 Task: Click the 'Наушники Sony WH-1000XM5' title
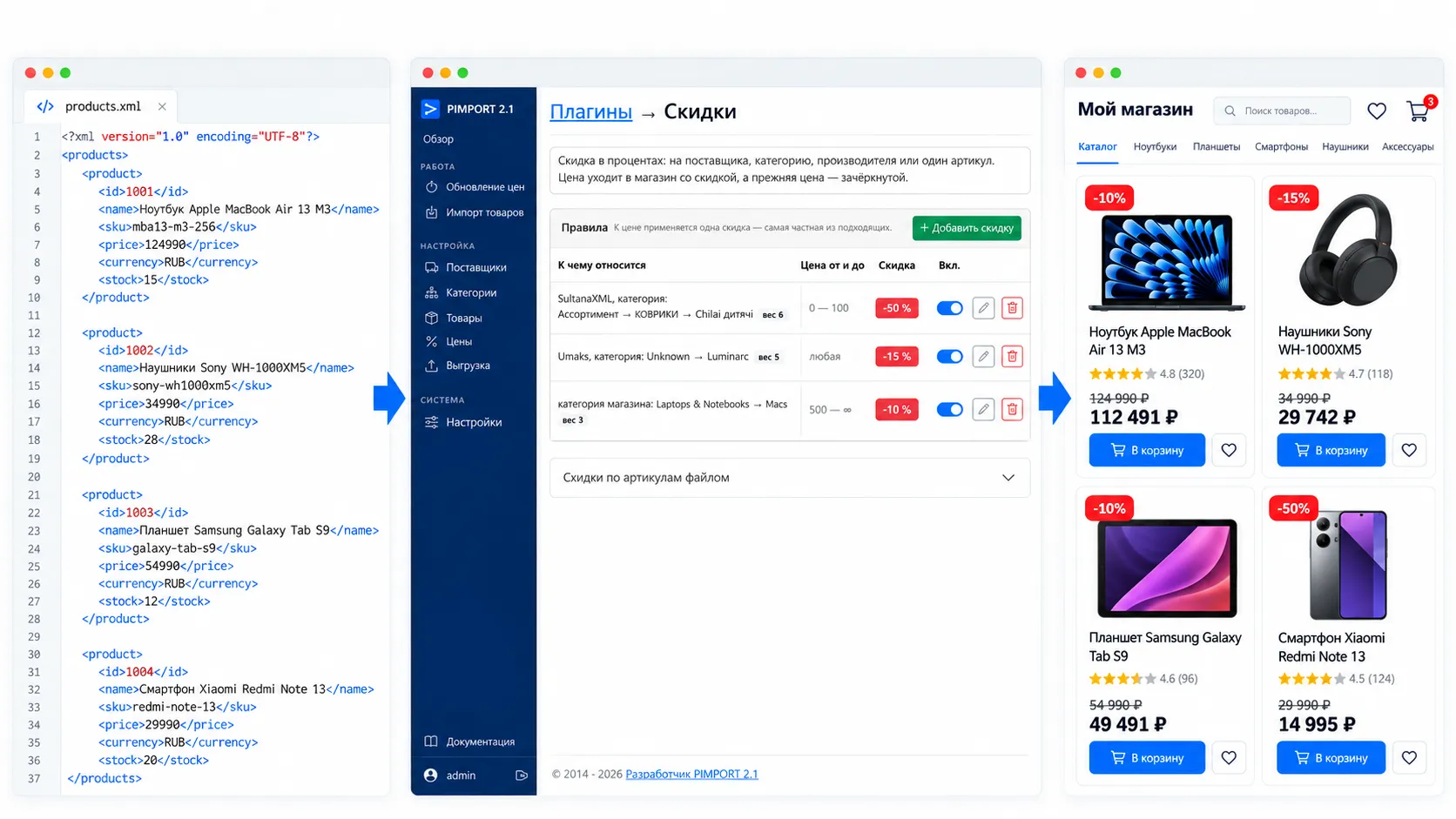[x=1325, y=341]
